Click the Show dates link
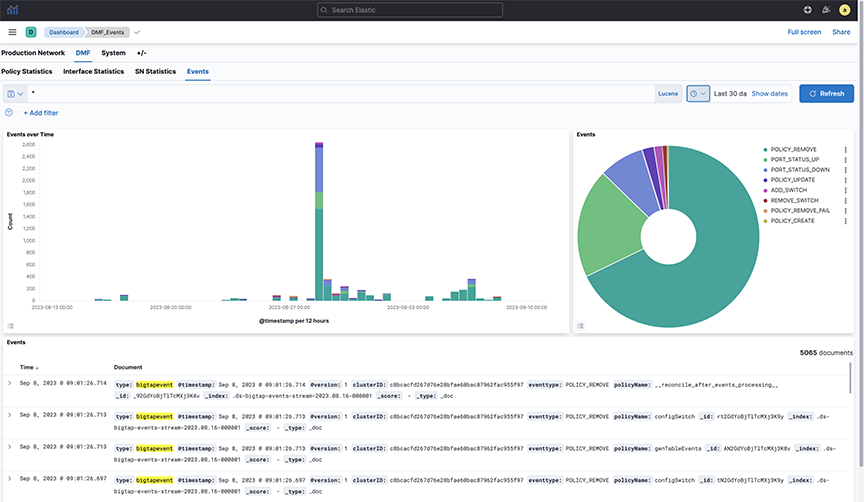 click(770, 94)
